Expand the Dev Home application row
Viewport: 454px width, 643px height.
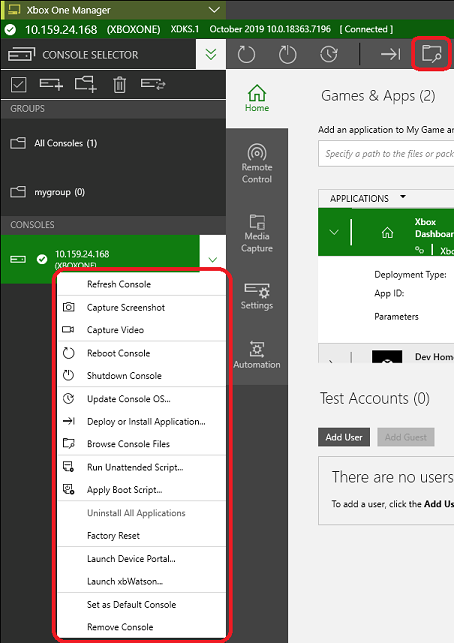click(332, 360)
